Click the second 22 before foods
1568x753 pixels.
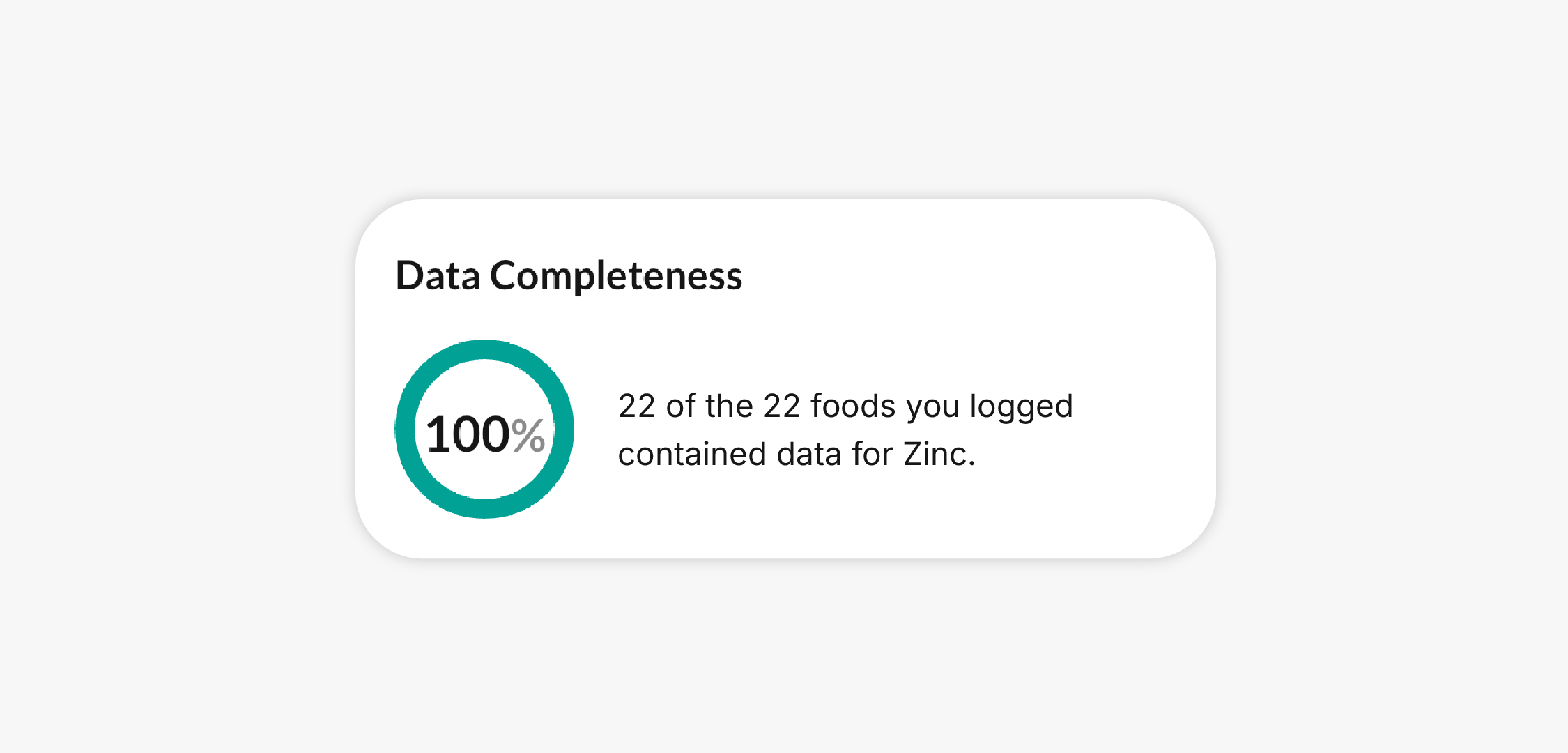pos(782,406)
